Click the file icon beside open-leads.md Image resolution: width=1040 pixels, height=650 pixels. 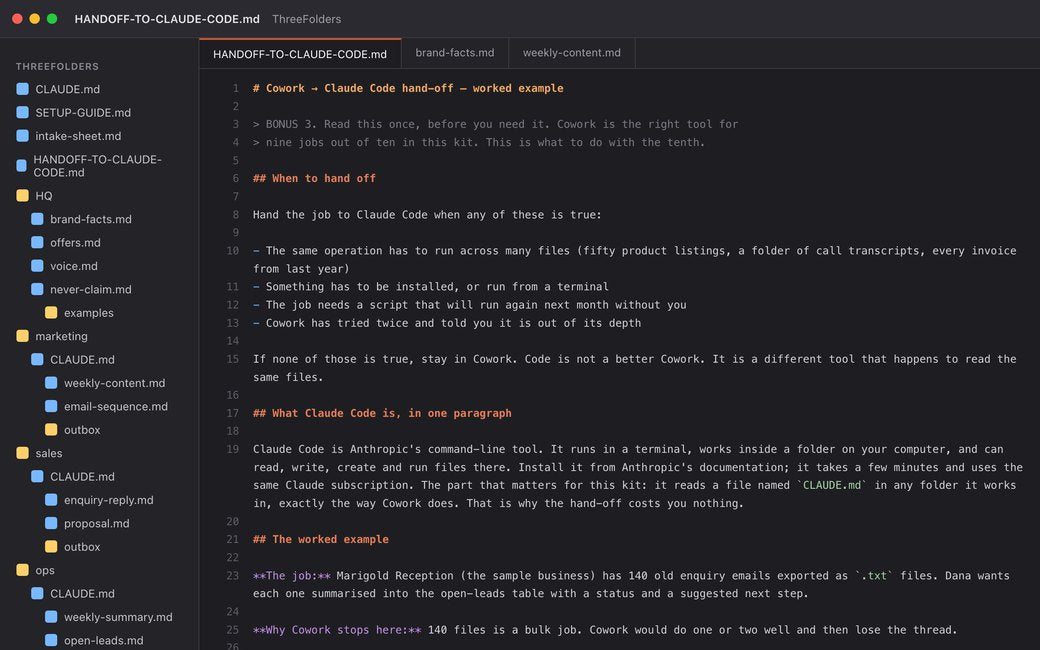coord(51,641)
